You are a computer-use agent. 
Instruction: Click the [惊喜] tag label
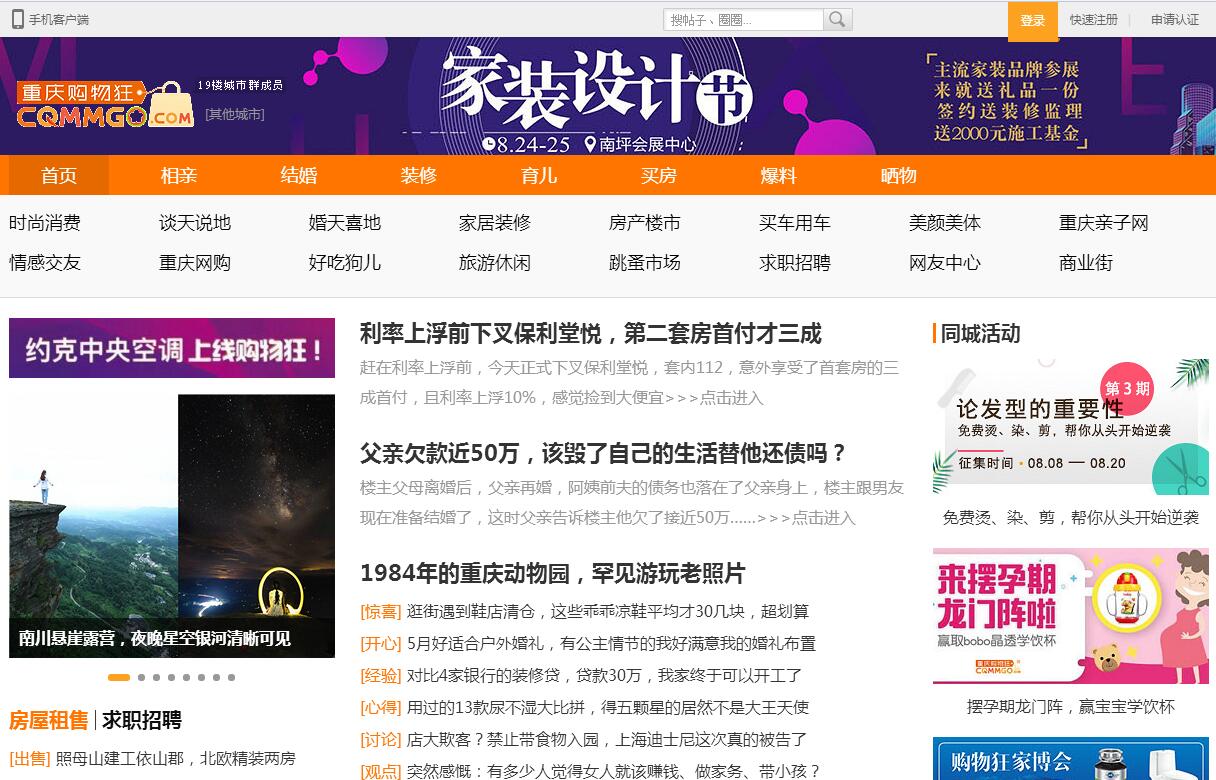click(x=381, y=611)
